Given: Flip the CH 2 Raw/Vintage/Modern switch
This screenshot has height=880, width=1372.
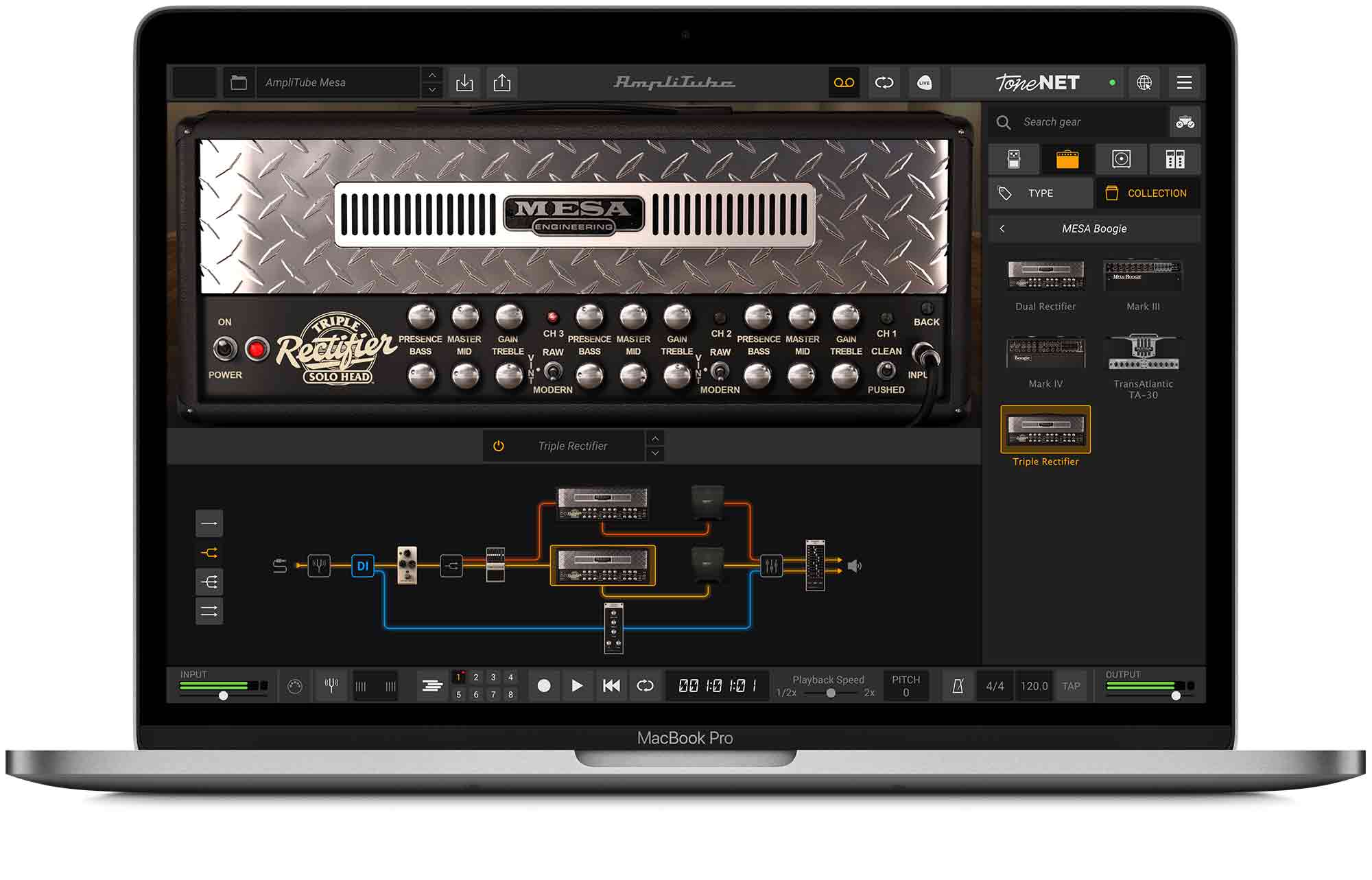Looking at the screenshot, I should pos(719,371).
